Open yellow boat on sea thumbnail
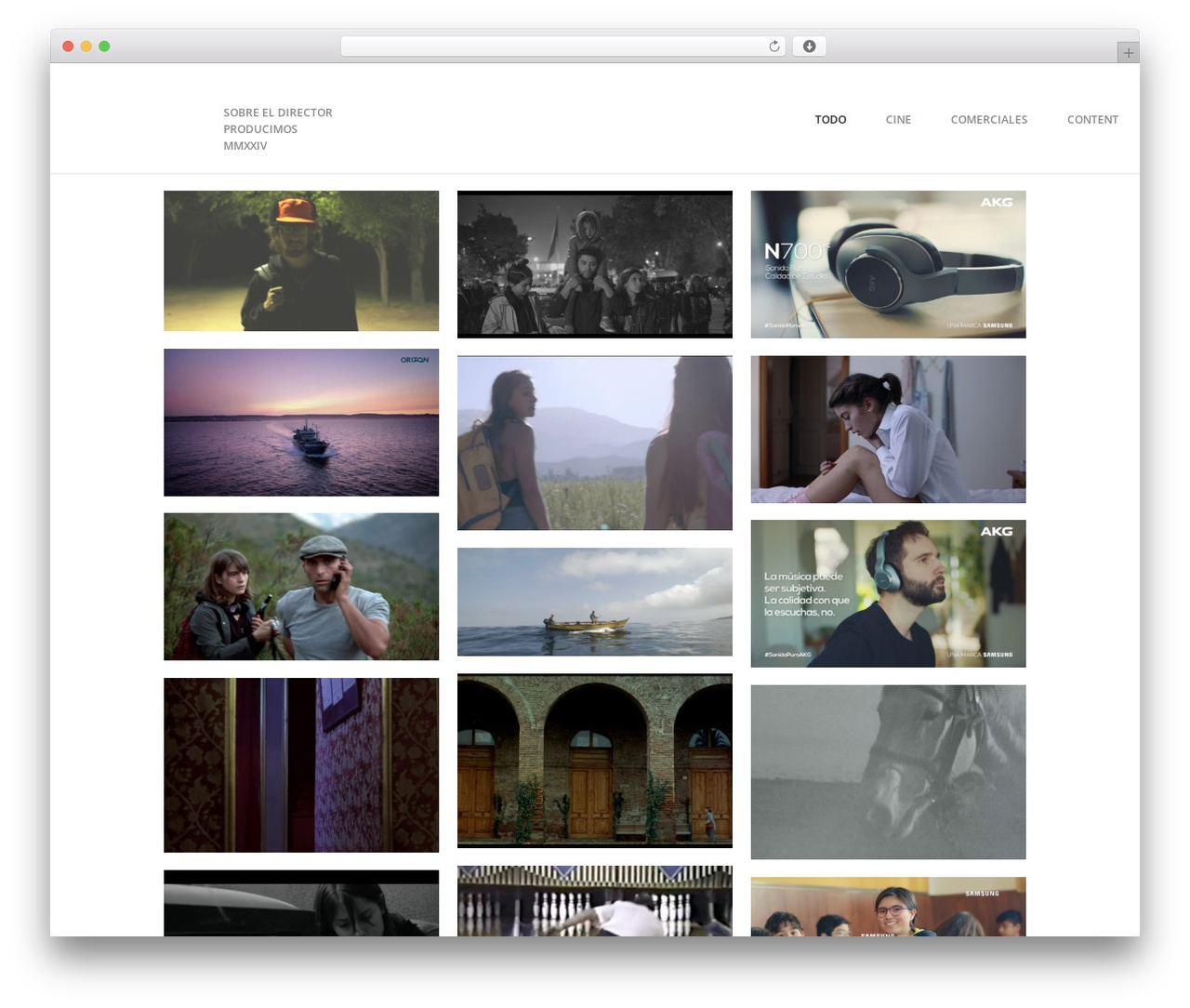The width and height of the screenshot is (1190, 1008). coord(595,602)
